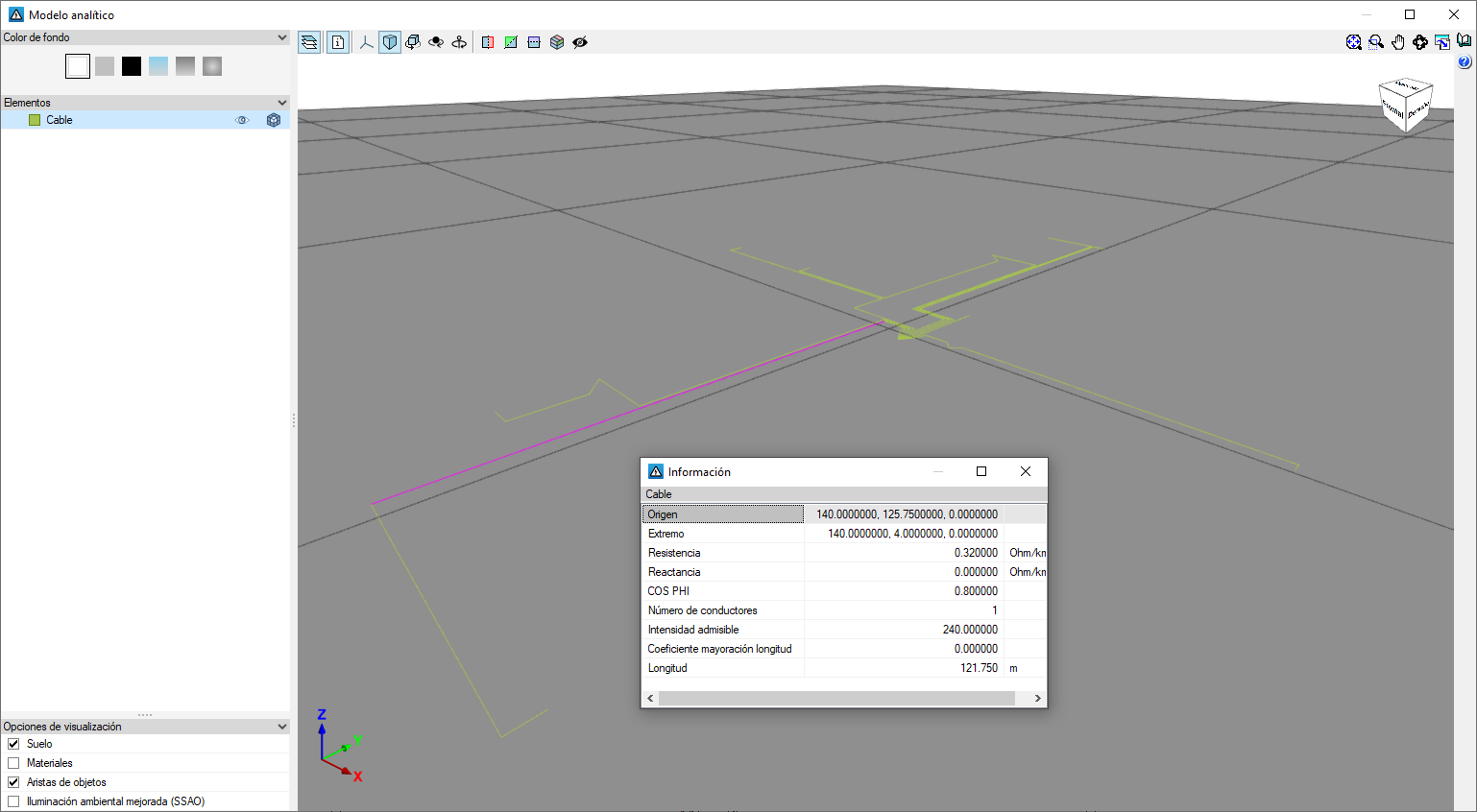This screenshot has width=1477, height=812.
Task: Uncheck the Suelo checkbox
Action: click(x=13, y=744)
